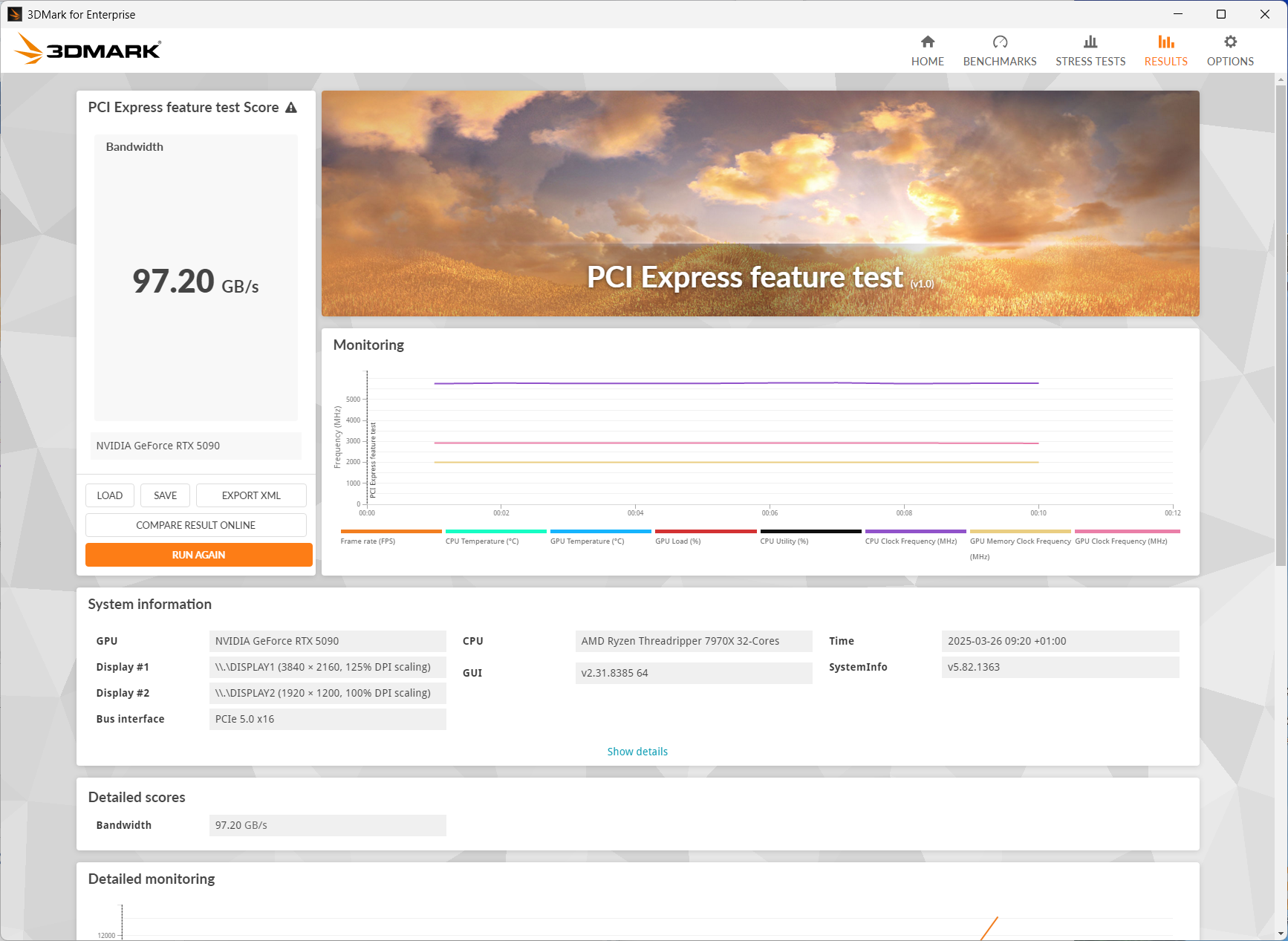
Task: Open OPTIONS tab label
Action: [x=1230, y=62]
